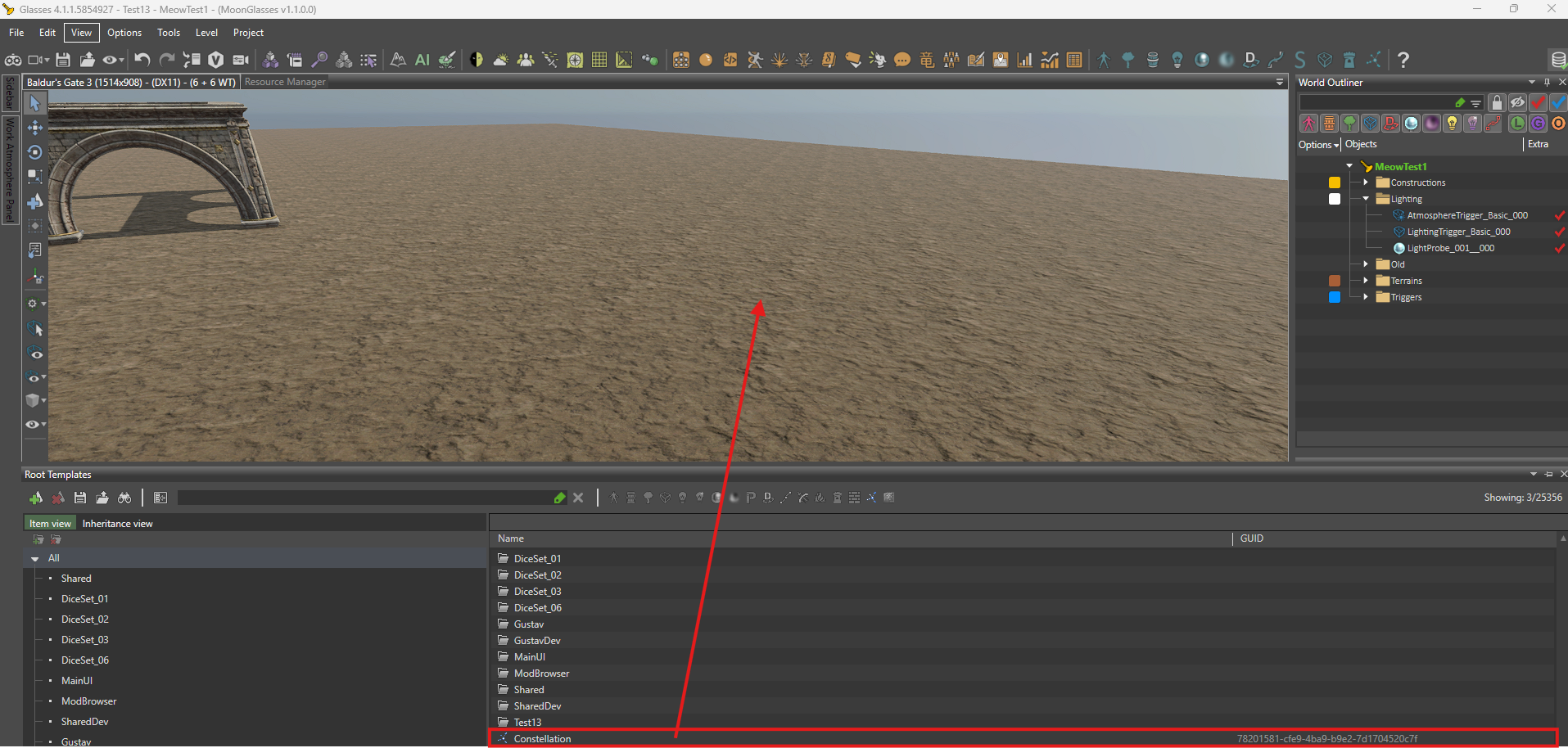1568x748 pixels.
Task: Click the blue castle tower icon in the toolbar
Action: point(1349,60)
